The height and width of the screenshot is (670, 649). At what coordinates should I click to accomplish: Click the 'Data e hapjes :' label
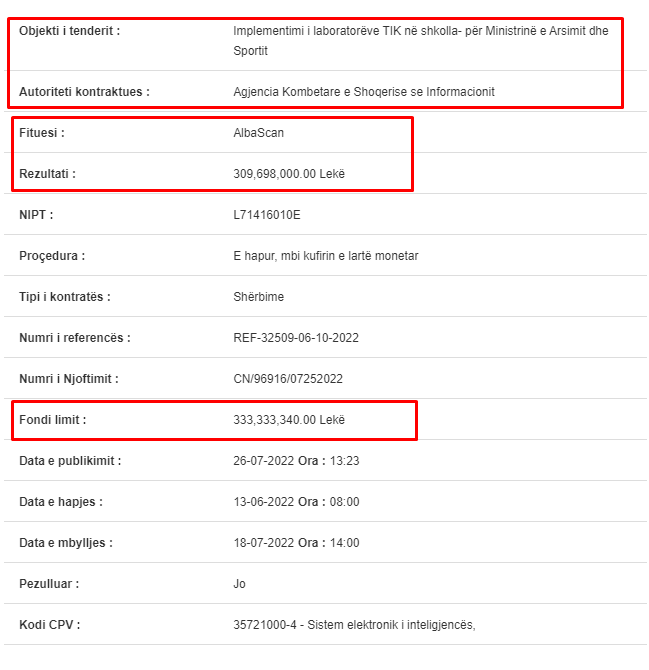pos(61,502)
